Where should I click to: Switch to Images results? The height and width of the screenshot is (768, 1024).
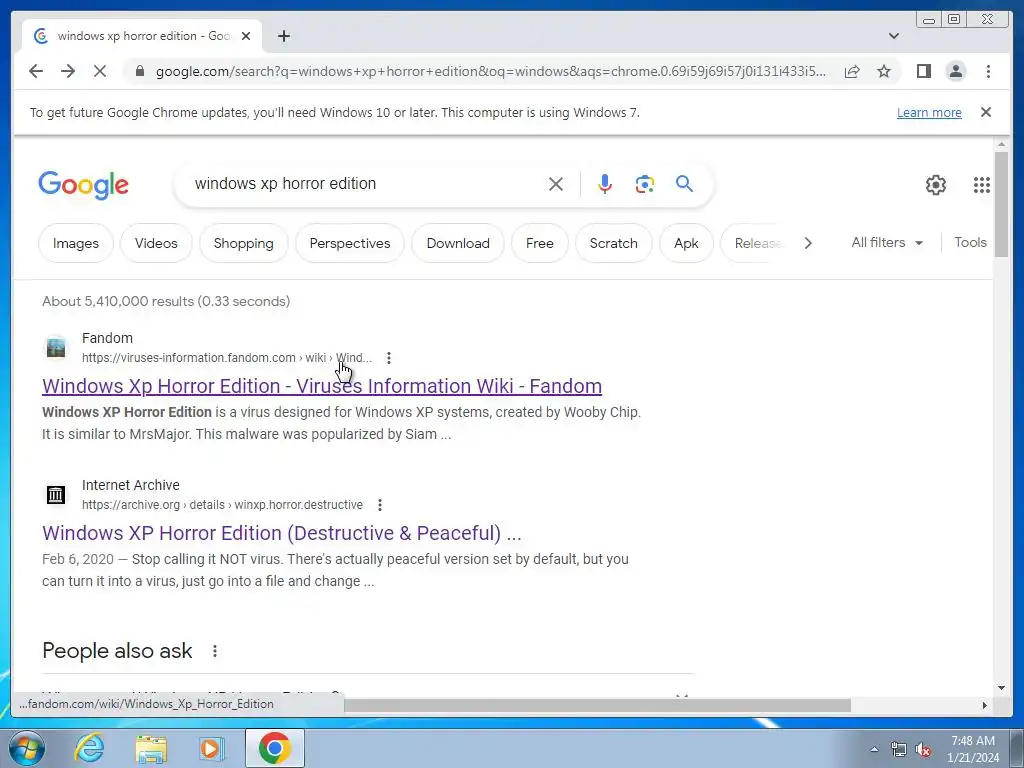(x=76, y=243)
